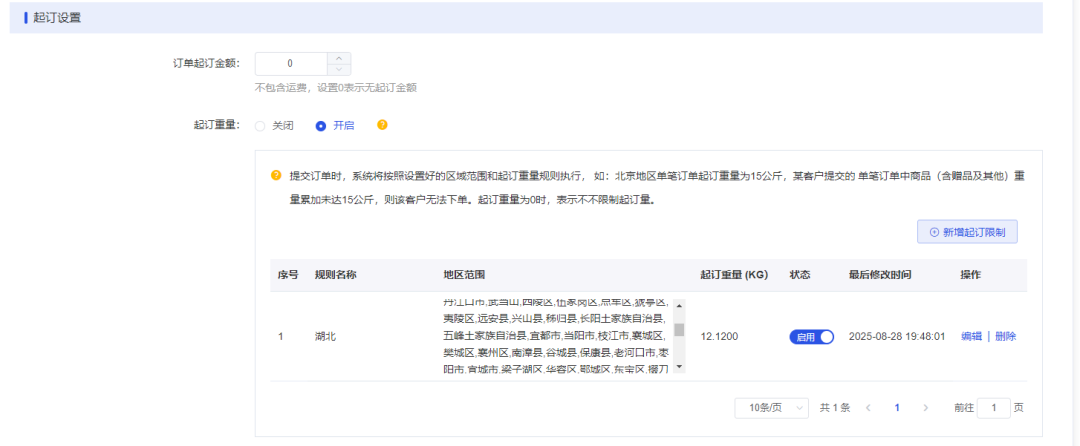The height and width of the screenshot is (446, 1080).
Task: Decrease 订单起订金额 with the down arrow
Action: (339, 70)
